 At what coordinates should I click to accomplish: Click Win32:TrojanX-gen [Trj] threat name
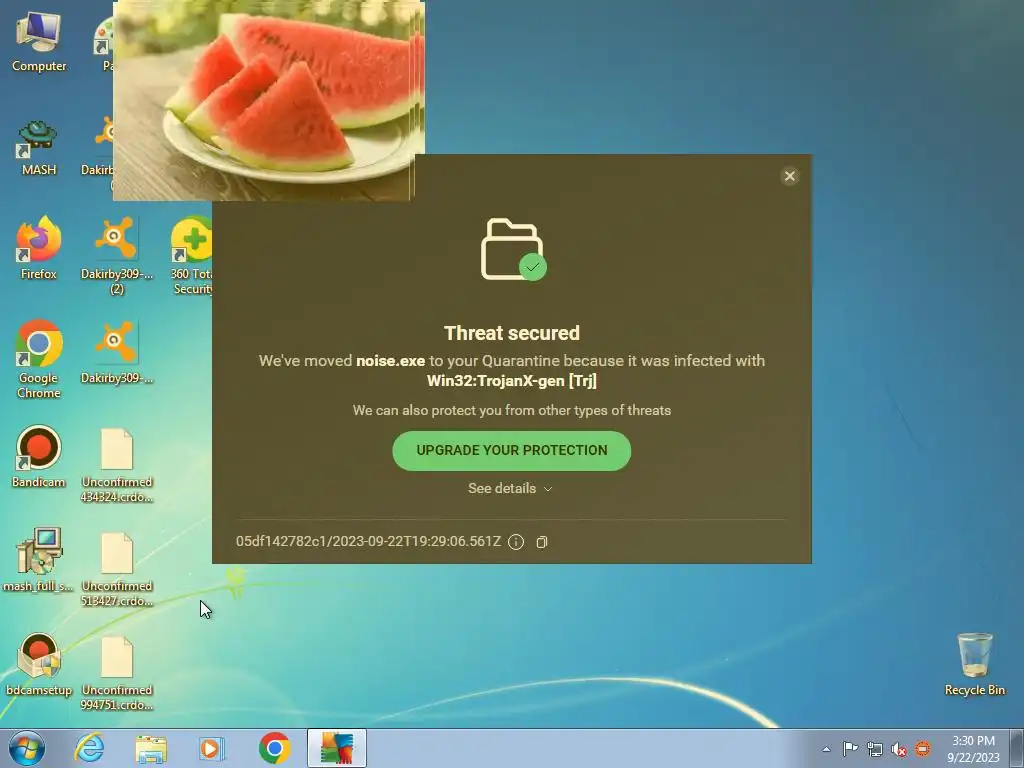click(511, 381)
